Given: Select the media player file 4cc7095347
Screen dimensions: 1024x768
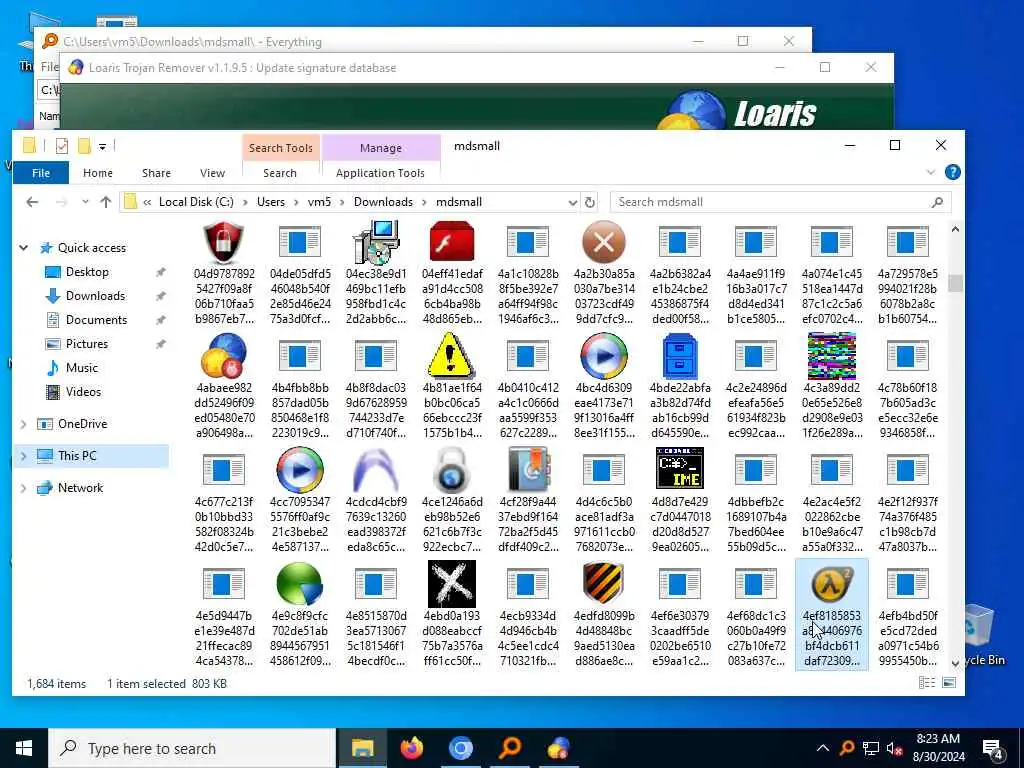Looking at the screenshot, I should 300,500.
